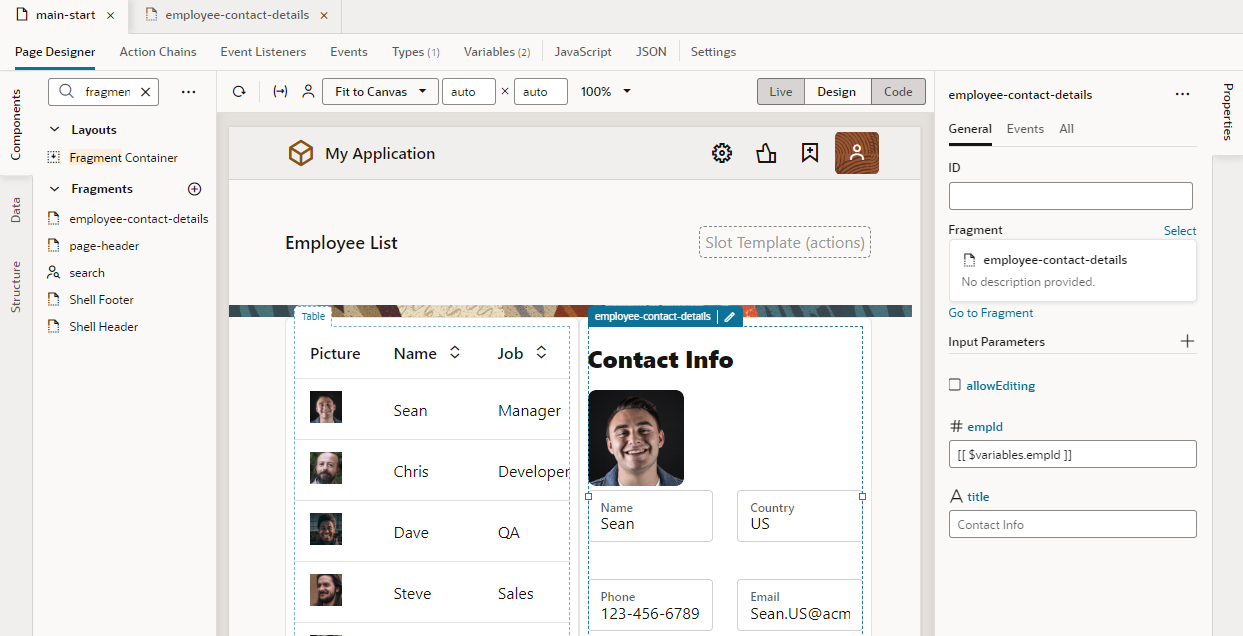Edit fragment using pencil icon

point(730,317)
